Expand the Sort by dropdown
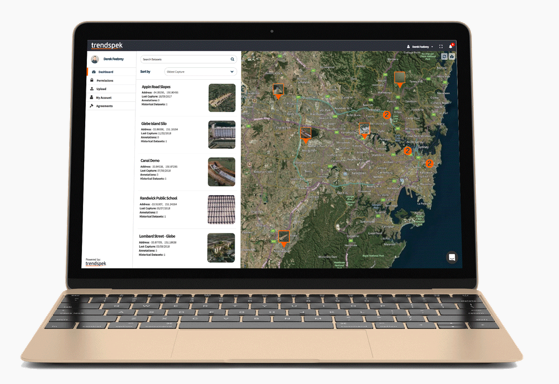Viewport: 559px width, 384px height. coord(200,72)
